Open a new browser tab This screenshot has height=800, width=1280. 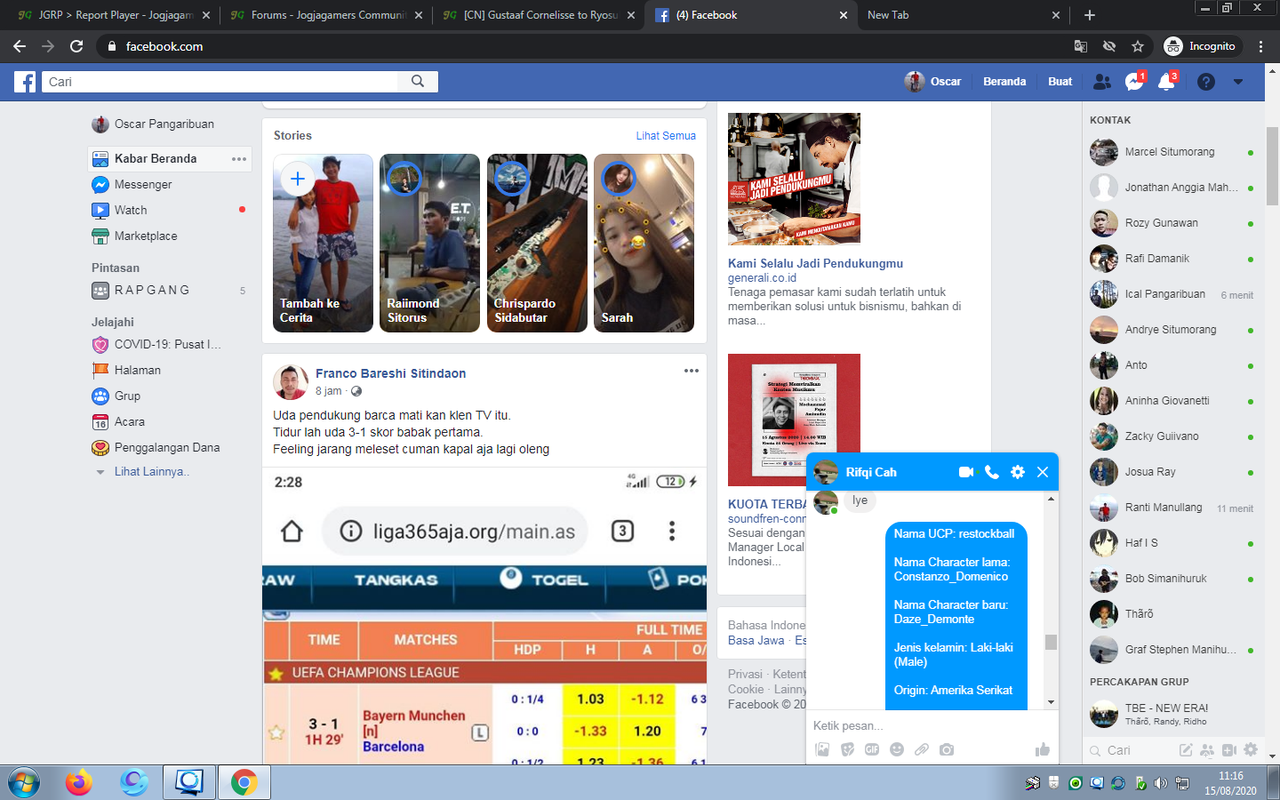click(x=1090, y=15)
